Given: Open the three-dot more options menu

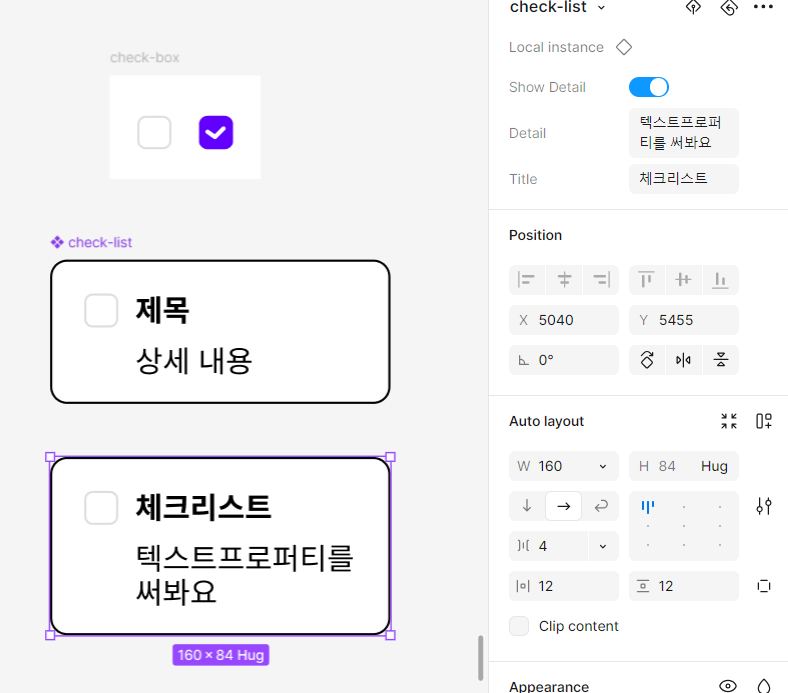Looking at the screenshot, I should [763, 7].
